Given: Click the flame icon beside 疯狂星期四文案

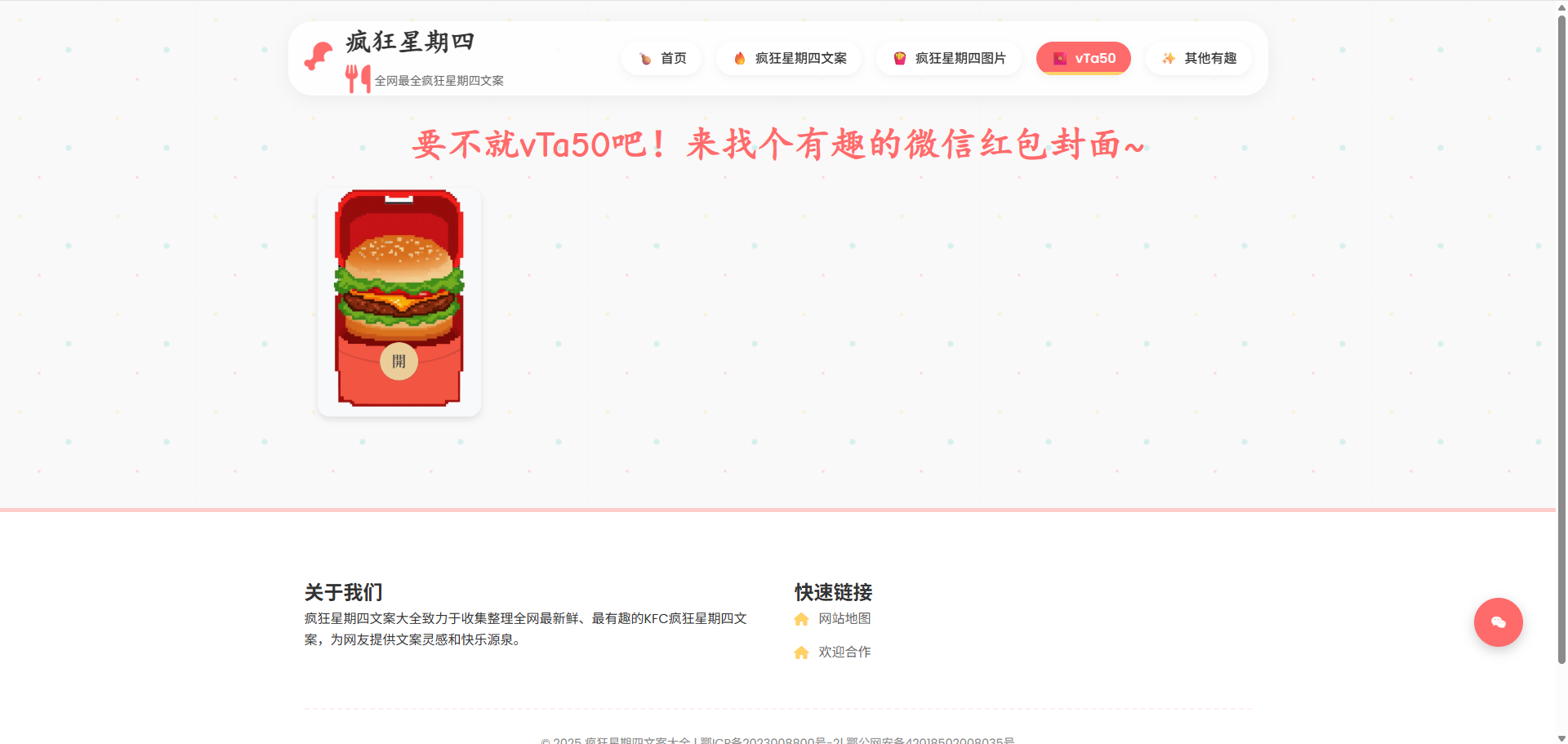Looking at the screenshot, I should (x=740, y=59).
